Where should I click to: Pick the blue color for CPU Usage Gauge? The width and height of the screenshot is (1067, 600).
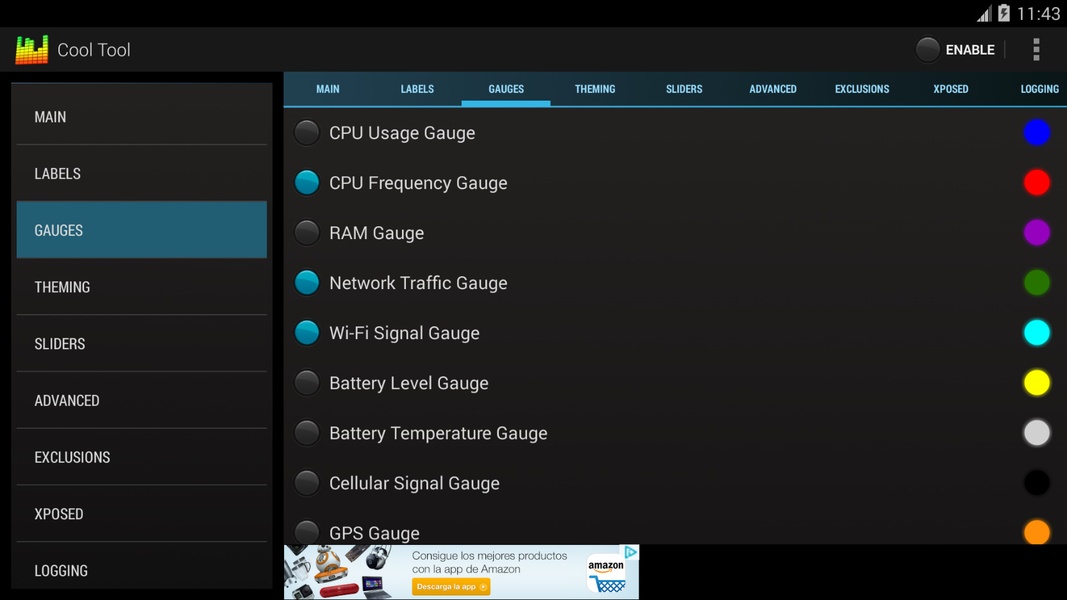[1036, 133]
